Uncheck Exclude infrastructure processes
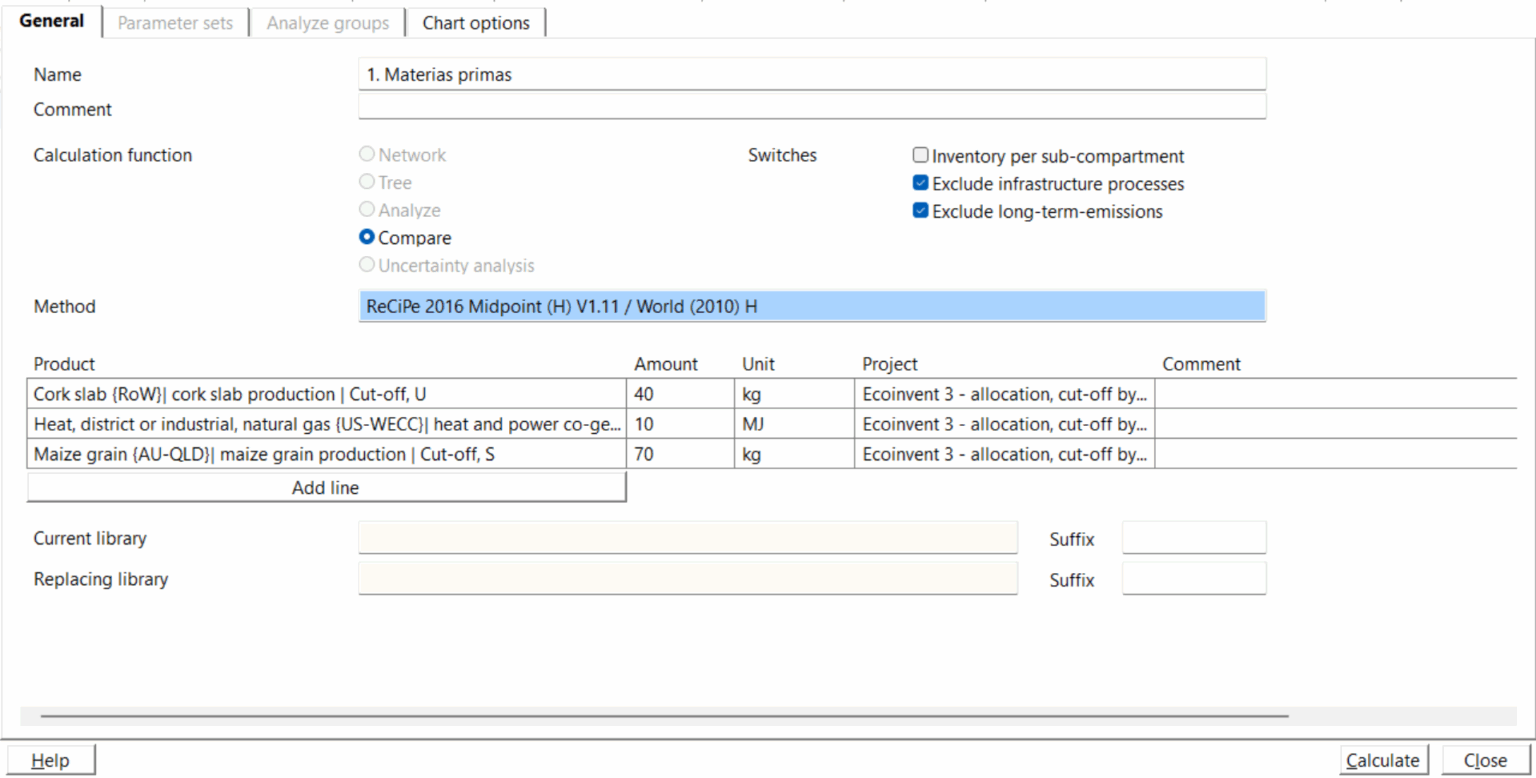 click(x=921, y=184)
